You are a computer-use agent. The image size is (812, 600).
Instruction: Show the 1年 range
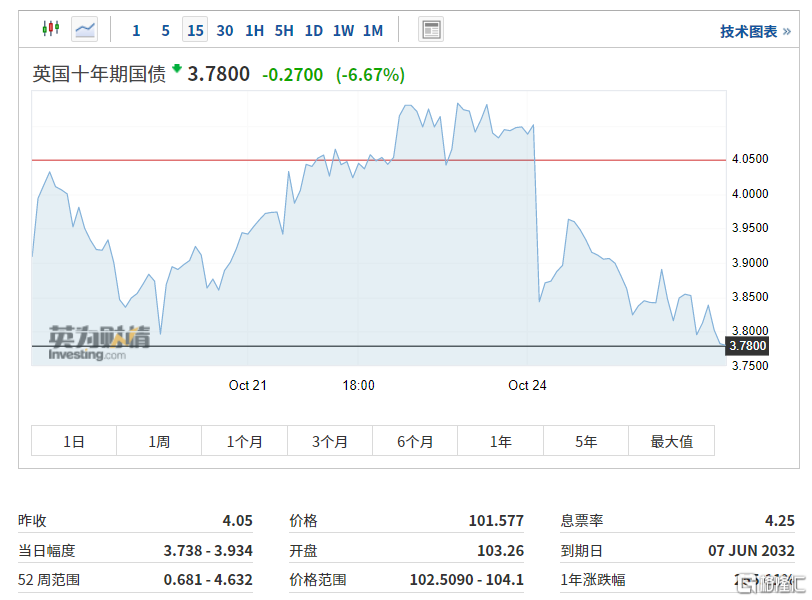click(x=500, y=441)
